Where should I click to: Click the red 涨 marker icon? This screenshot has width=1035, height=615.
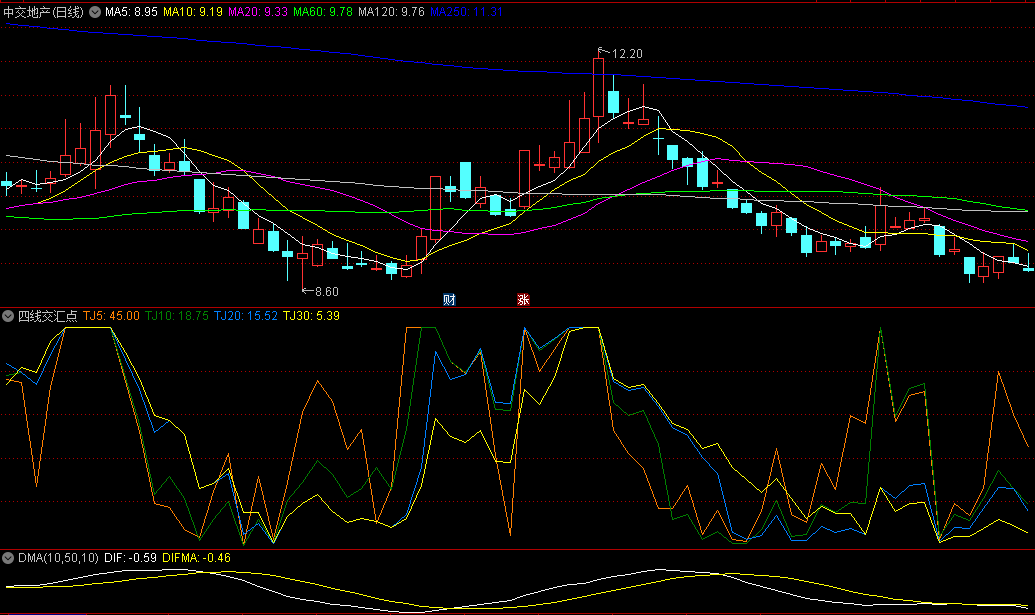[523, 300]
